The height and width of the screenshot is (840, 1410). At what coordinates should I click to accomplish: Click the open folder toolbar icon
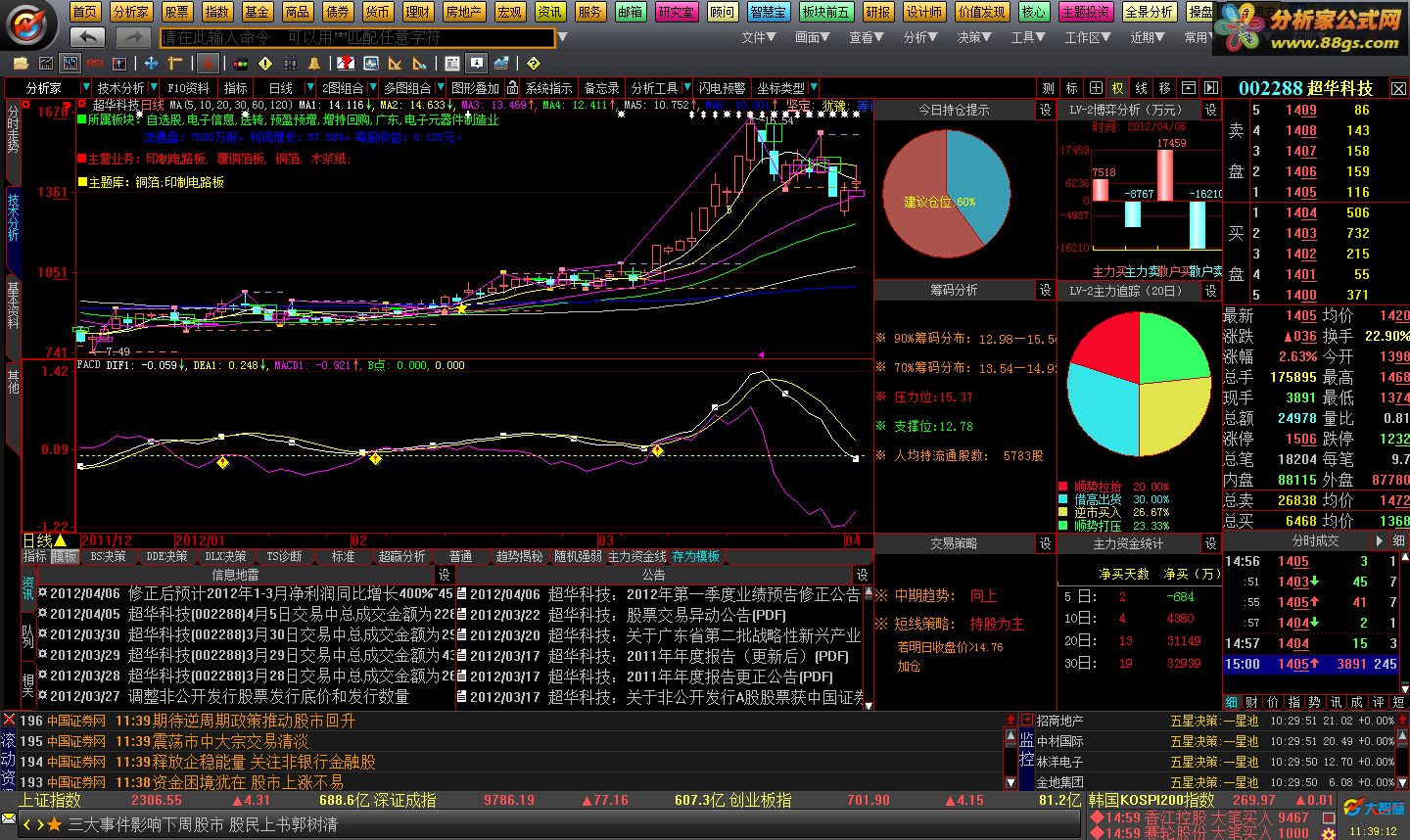(21, 63)
